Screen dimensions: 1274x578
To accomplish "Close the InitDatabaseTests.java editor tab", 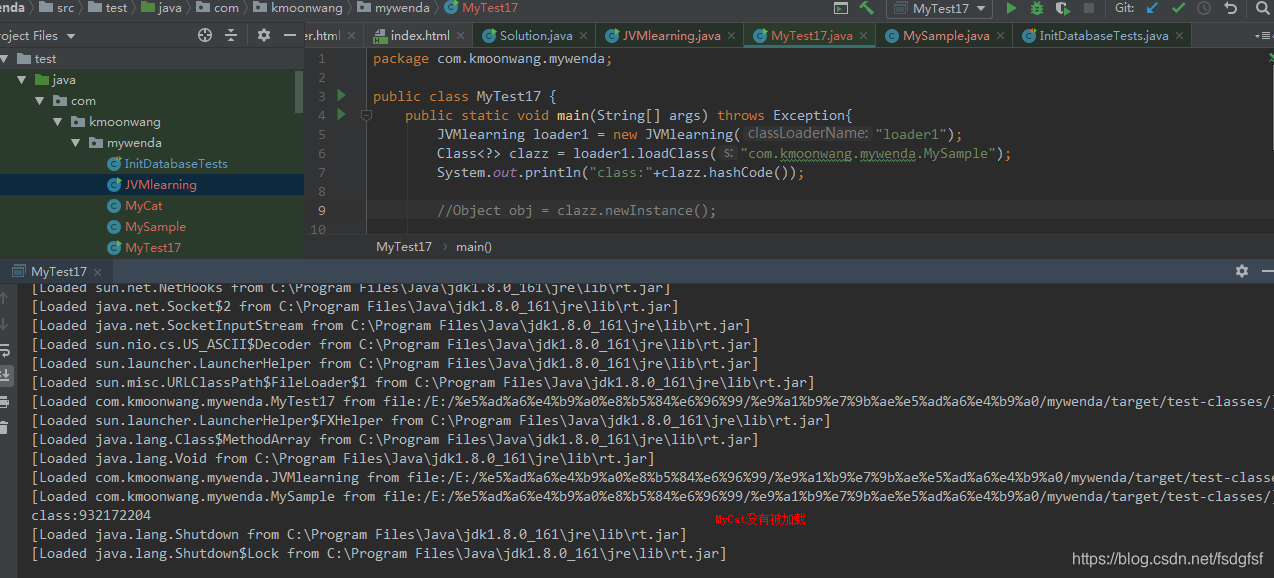I will click(x=1180, y=36).
